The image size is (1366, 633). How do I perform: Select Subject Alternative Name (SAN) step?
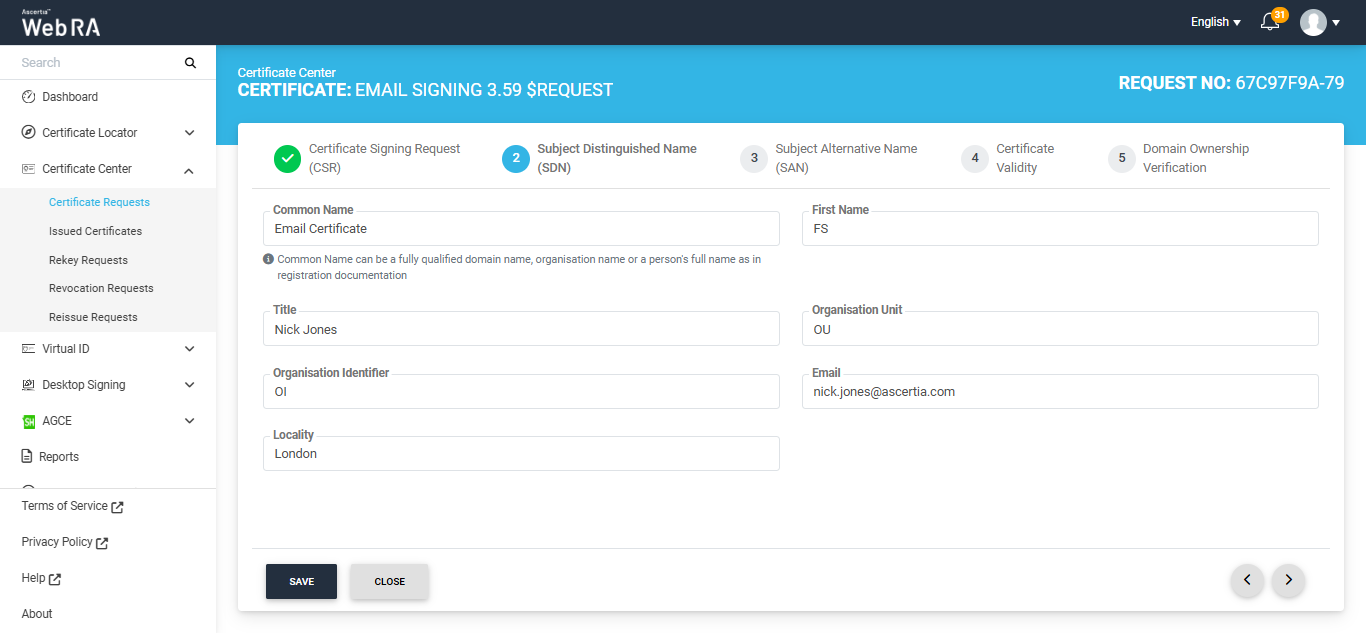tap(846, 158)
